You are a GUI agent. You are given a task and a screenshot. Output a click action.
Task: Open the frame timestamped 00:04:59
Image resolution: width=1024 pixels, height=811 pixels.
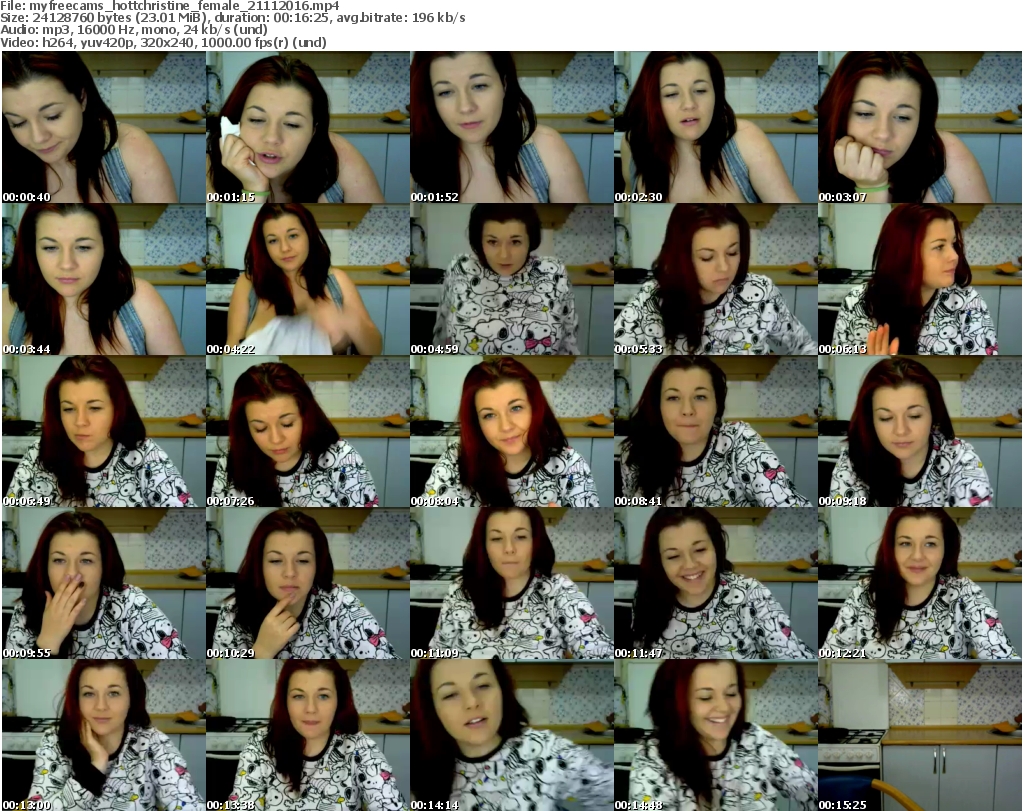pos(511,279)
